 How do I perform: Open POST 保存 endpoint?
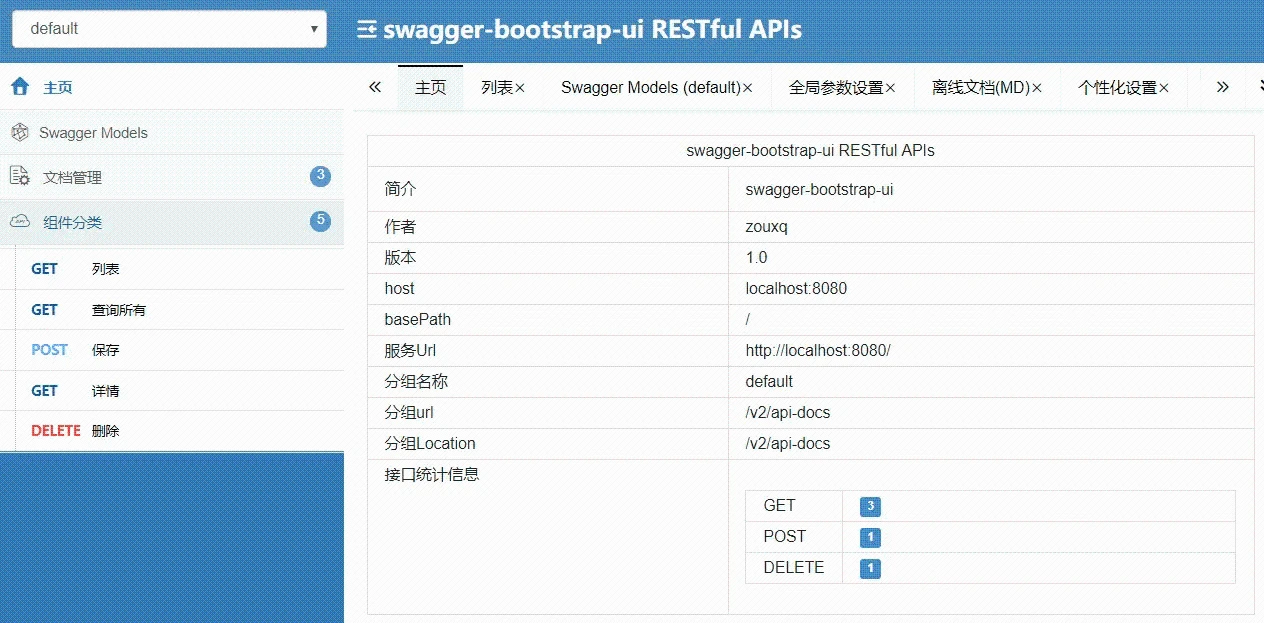[x=180, y=350]
